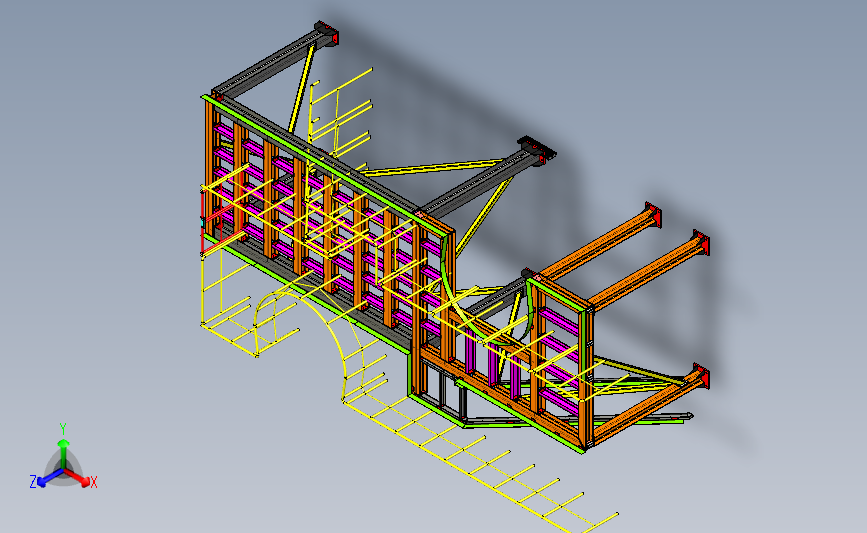
Task: Click the blue Z axis arrow on the triad
Action: (x=51, y=477)
